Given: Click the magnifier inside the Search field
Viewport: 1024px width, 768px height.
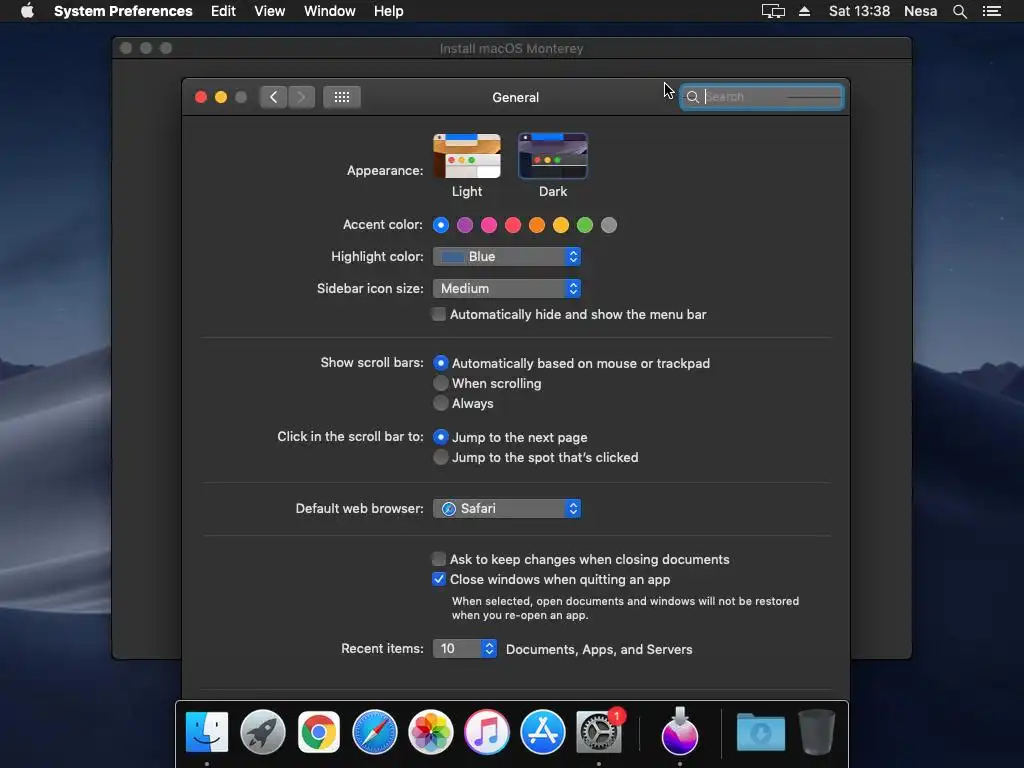Looking at the screenshot, I should 693,97.
